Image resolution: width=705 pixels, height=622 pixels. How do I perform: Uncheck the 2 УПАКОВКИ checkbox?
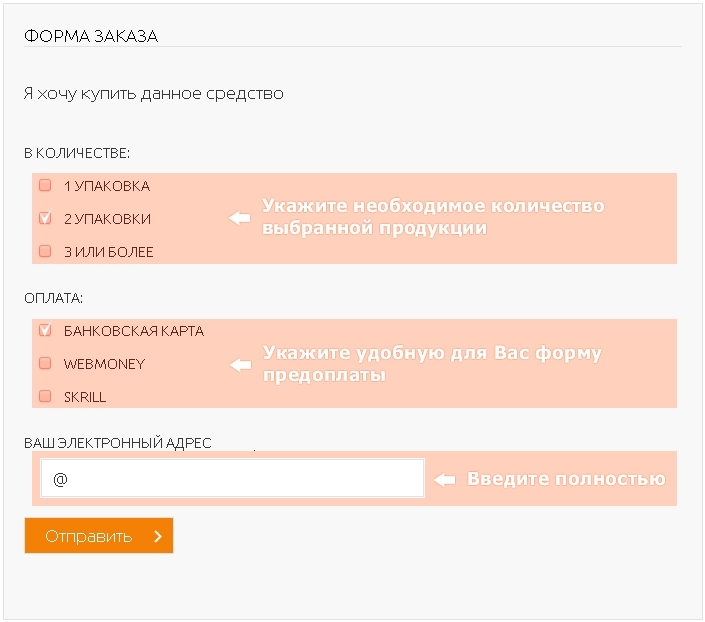(x=45, y=218)
